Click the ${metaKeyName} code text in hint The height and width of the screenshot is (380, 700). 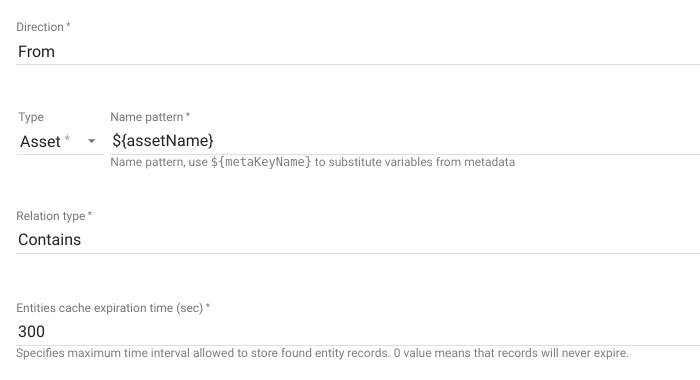click(261, 162)
